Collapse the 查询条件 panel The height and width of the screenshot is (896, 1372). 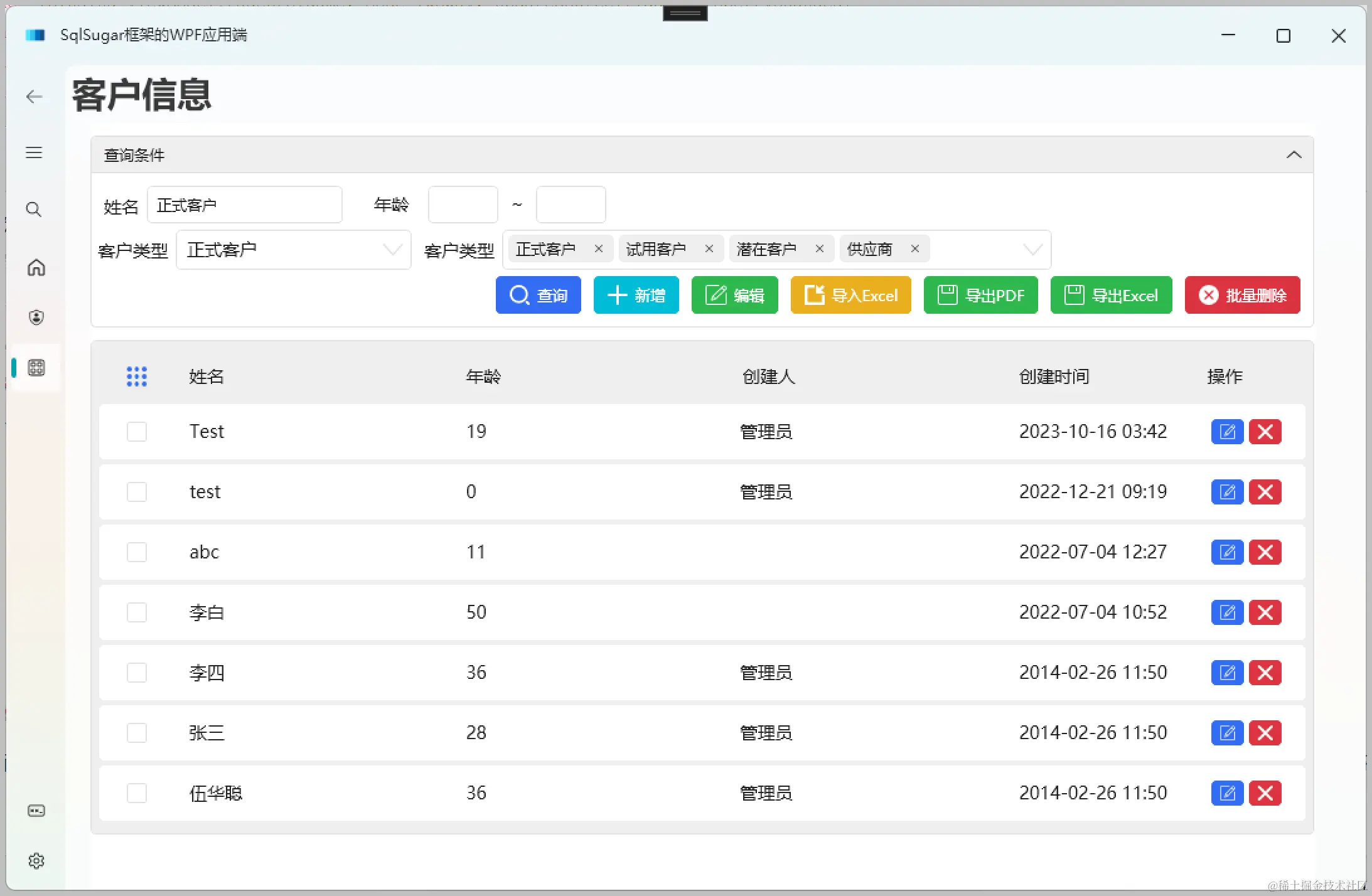coord(1294,155)
